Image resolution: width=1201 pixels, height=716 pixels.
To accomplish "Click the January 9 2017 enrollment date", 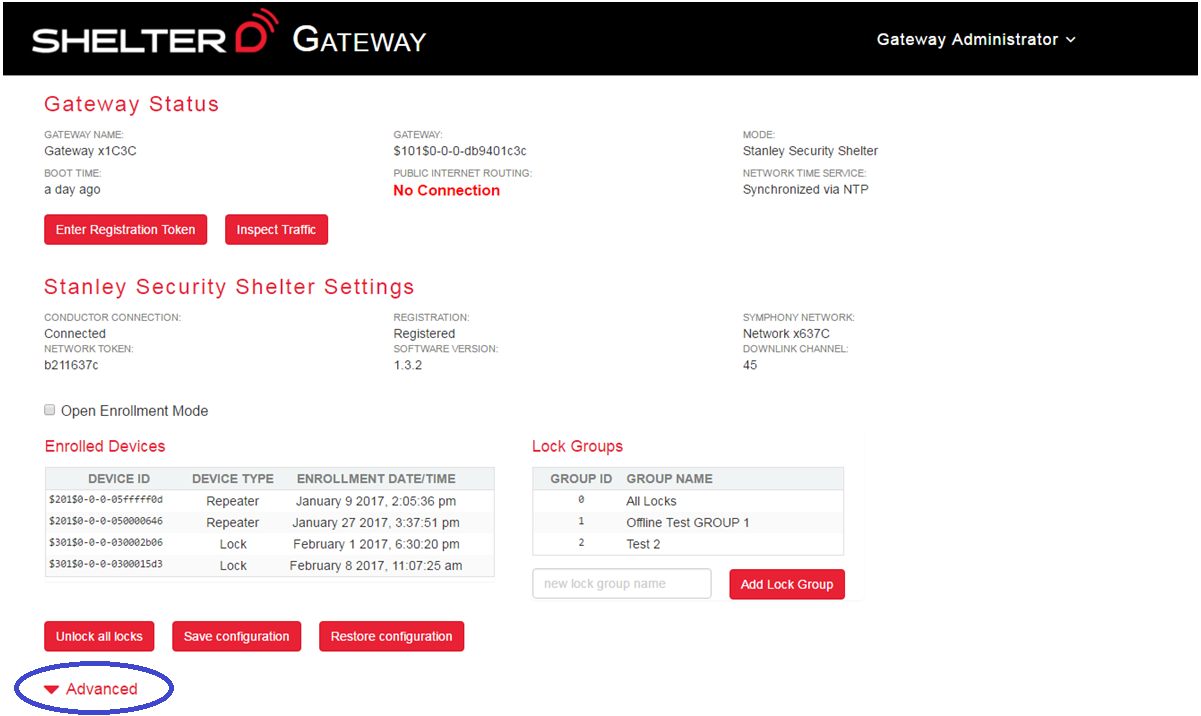I will click(376, 501).
